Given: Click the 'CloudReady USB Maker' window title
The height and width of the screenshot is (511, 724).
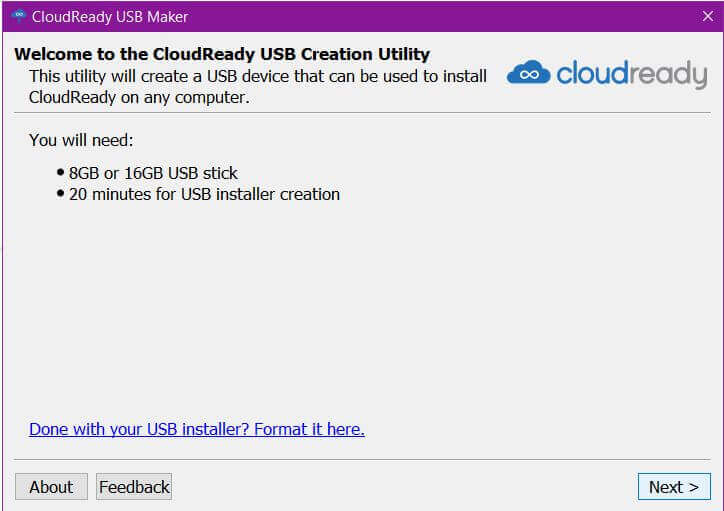Looking at the screenshot, I should (x=110, y=17).
